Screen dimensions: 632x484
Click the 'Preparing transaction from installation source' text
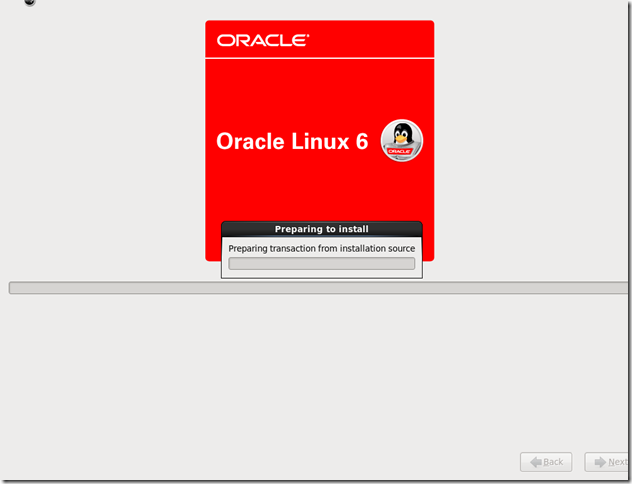click(x=322, y=248)
